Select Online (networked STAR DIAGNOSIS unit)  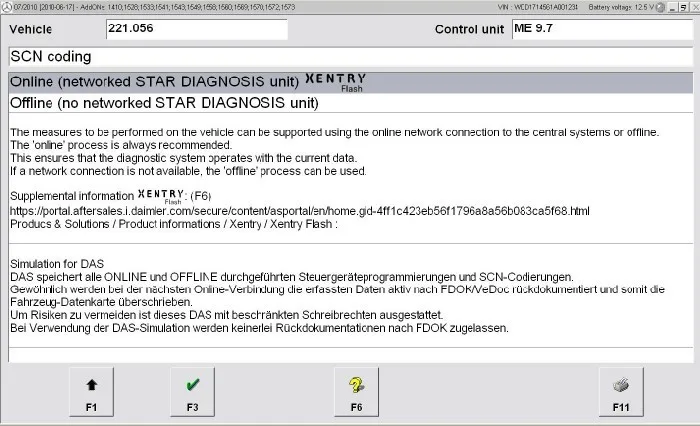click(x=350, y=83)
